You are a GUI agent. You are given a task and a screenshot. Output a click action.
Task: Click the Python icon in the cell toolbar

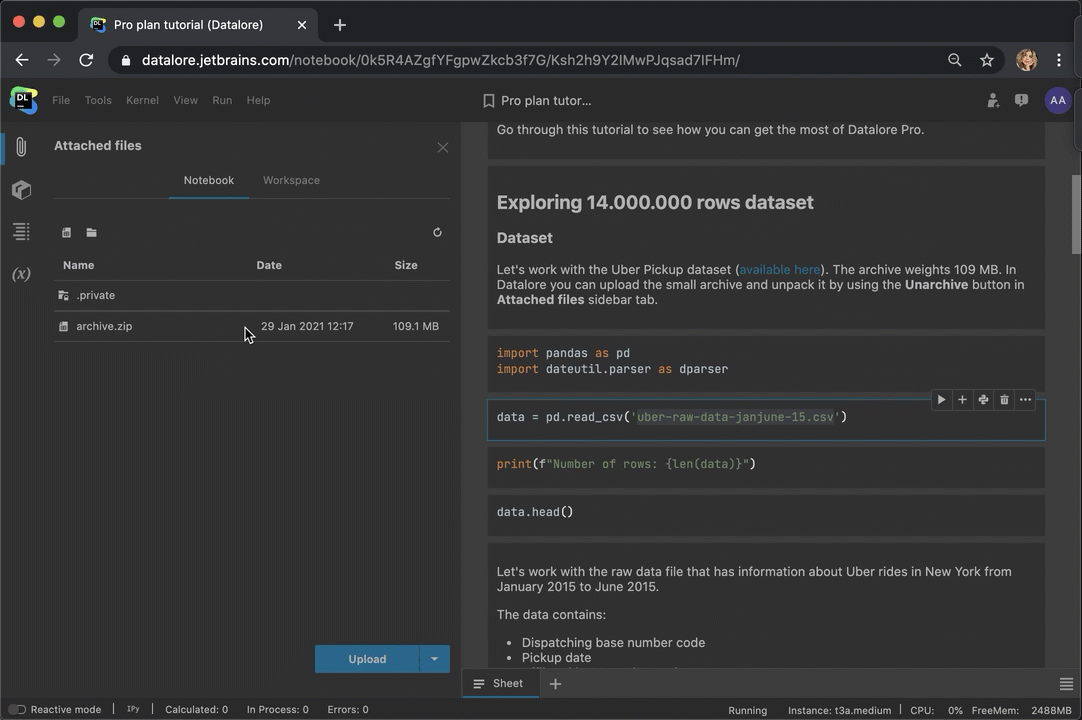pos(983,400)
